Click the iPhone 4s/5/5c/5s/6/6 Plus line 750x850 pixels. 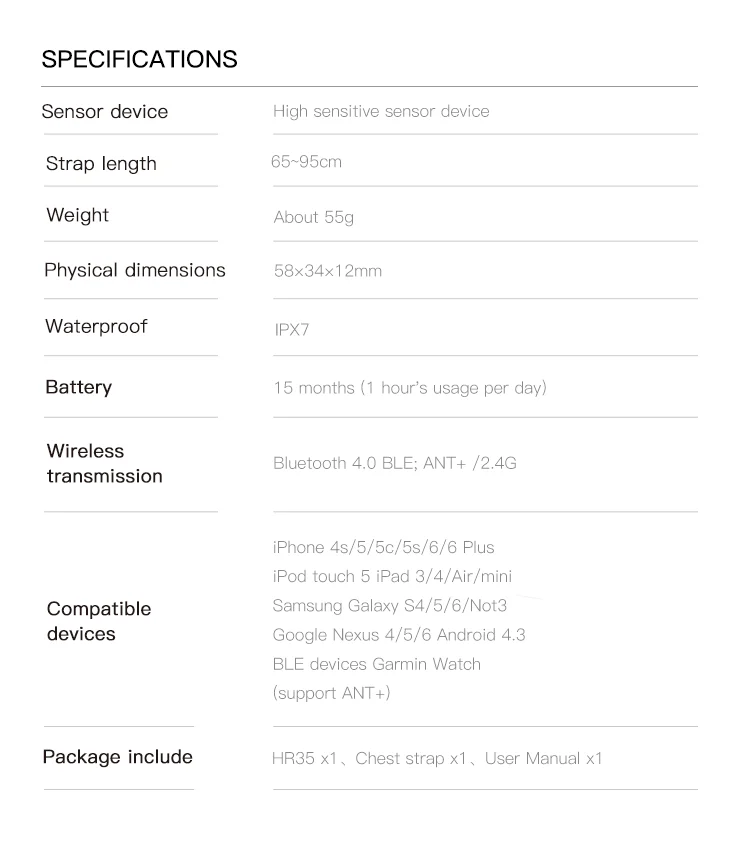tap(383, 548)
